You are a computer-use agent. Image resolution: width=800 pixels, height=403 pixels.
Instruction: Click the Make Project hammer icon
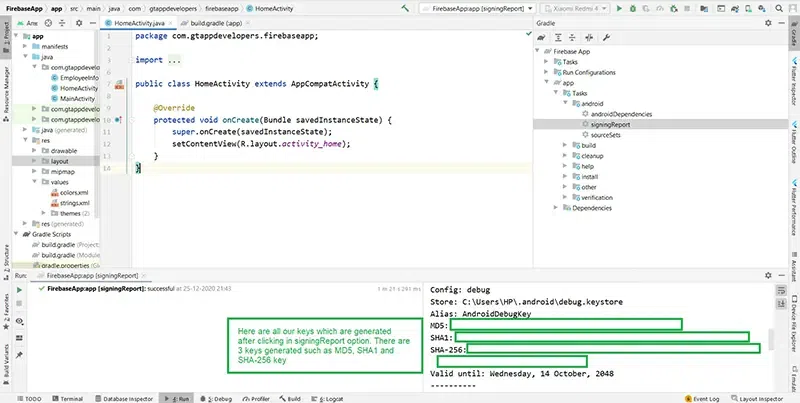[x=405, y=8]
